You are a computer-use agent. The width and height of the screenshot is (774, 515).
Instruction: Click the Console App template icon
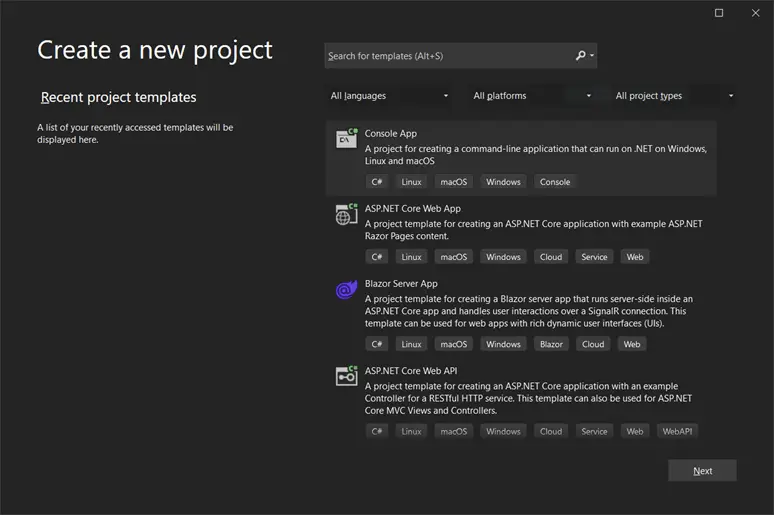click(x=347, y=138)
